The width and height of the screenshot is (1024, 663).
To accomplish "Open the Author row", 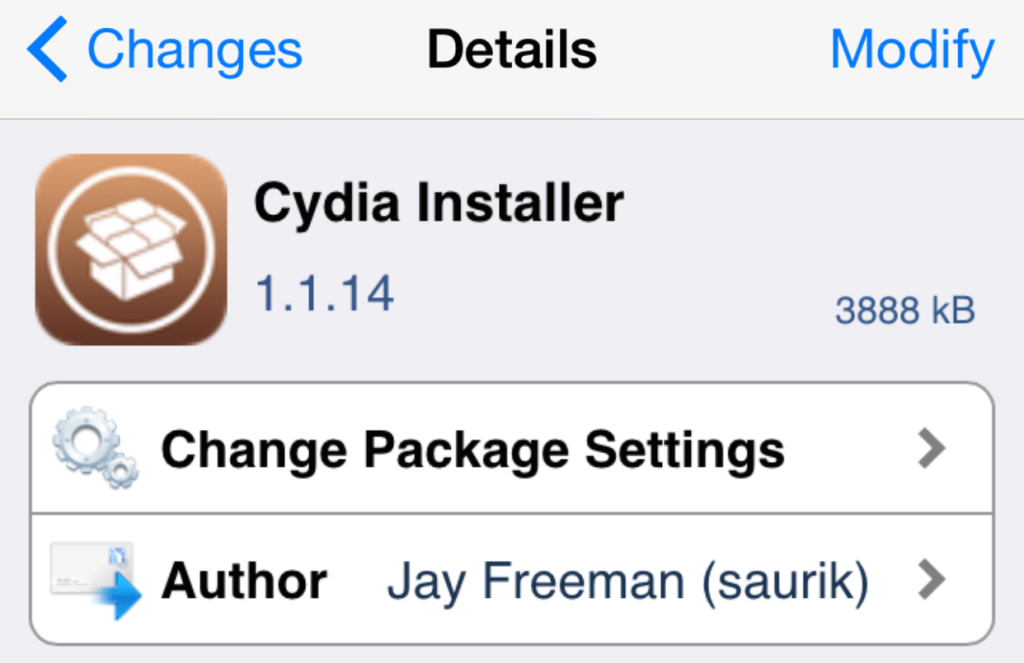I will click(512, 580).
